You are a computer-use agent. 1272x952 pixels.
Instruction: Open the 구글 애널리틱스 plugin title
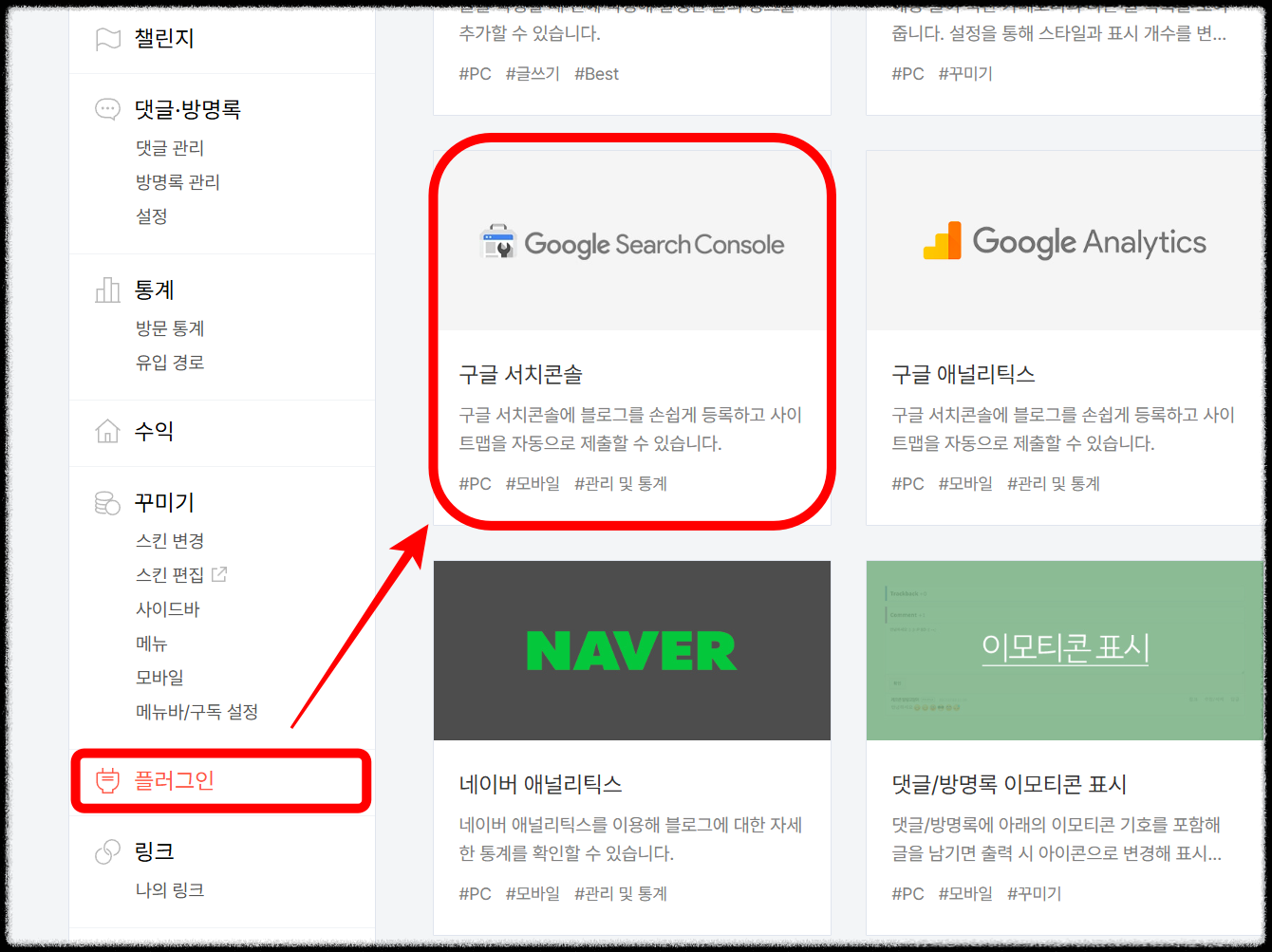(x=963, y=374)
